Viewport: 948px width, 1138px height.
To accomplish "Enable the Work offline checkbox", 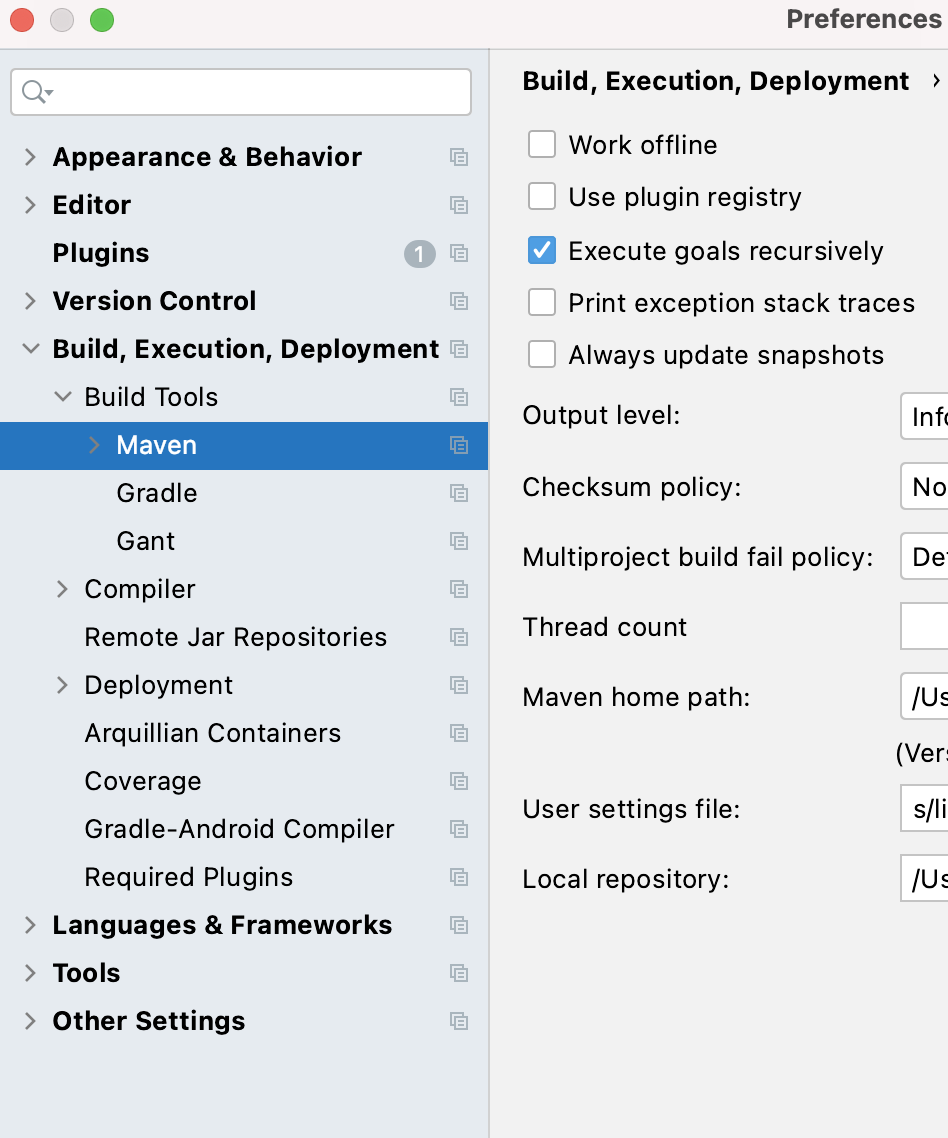I will [x=542, y=145].
